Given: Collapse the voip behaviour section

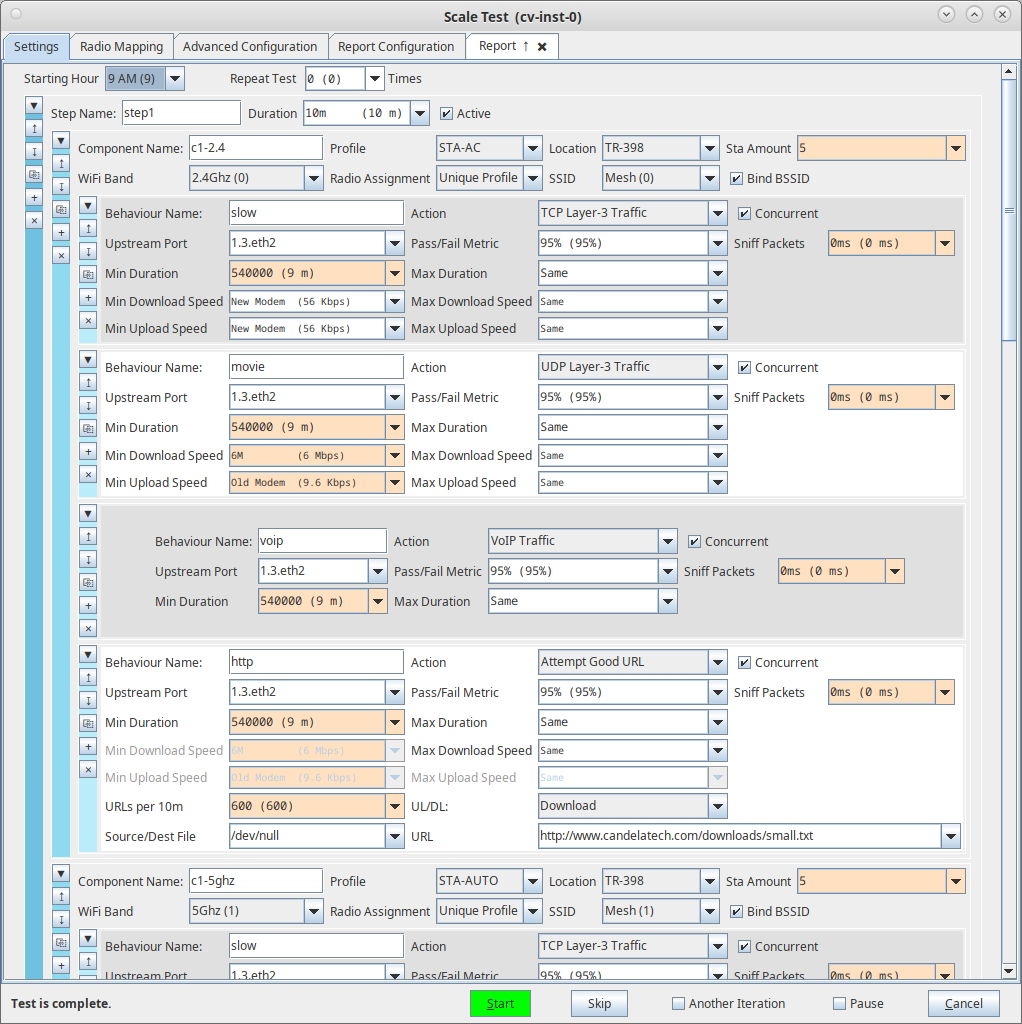Looking at the screenshot, I should click(88, 513).
